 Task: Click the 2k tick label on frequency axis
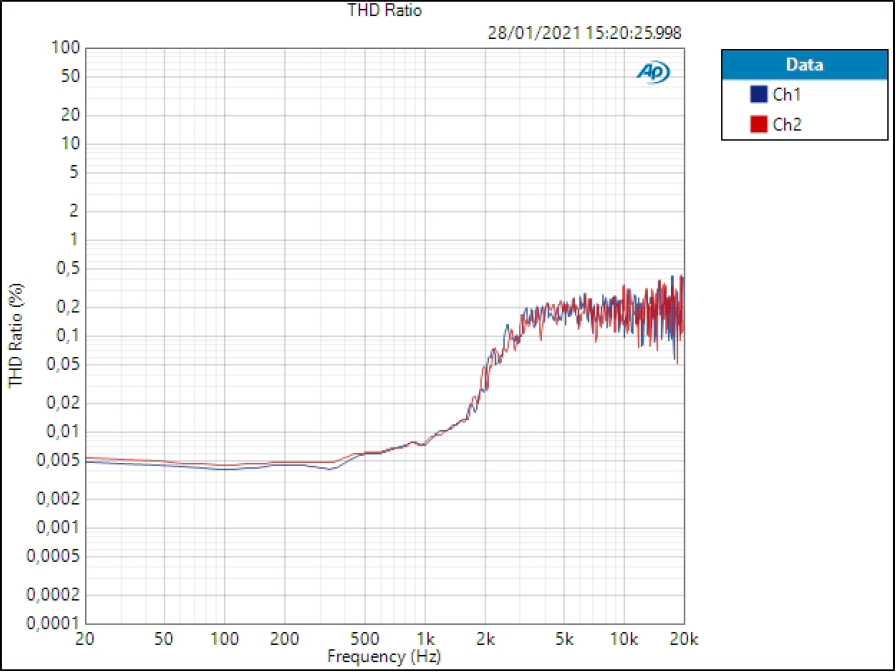point(485,639)
